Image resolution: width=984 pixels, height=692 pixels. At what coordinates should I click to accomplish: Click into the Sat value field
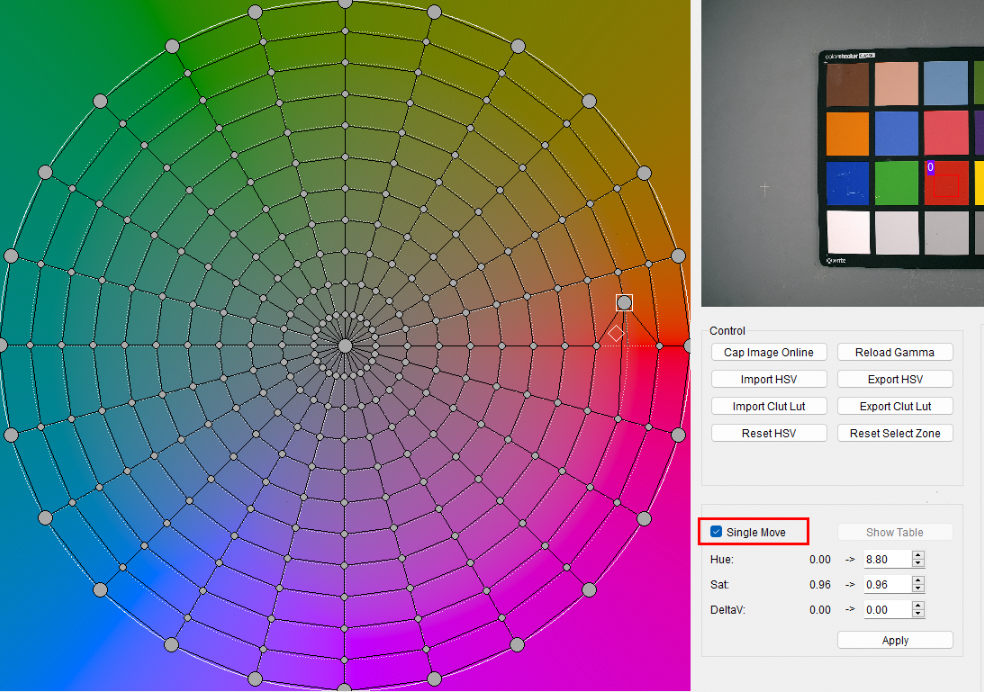pos(887,584)
